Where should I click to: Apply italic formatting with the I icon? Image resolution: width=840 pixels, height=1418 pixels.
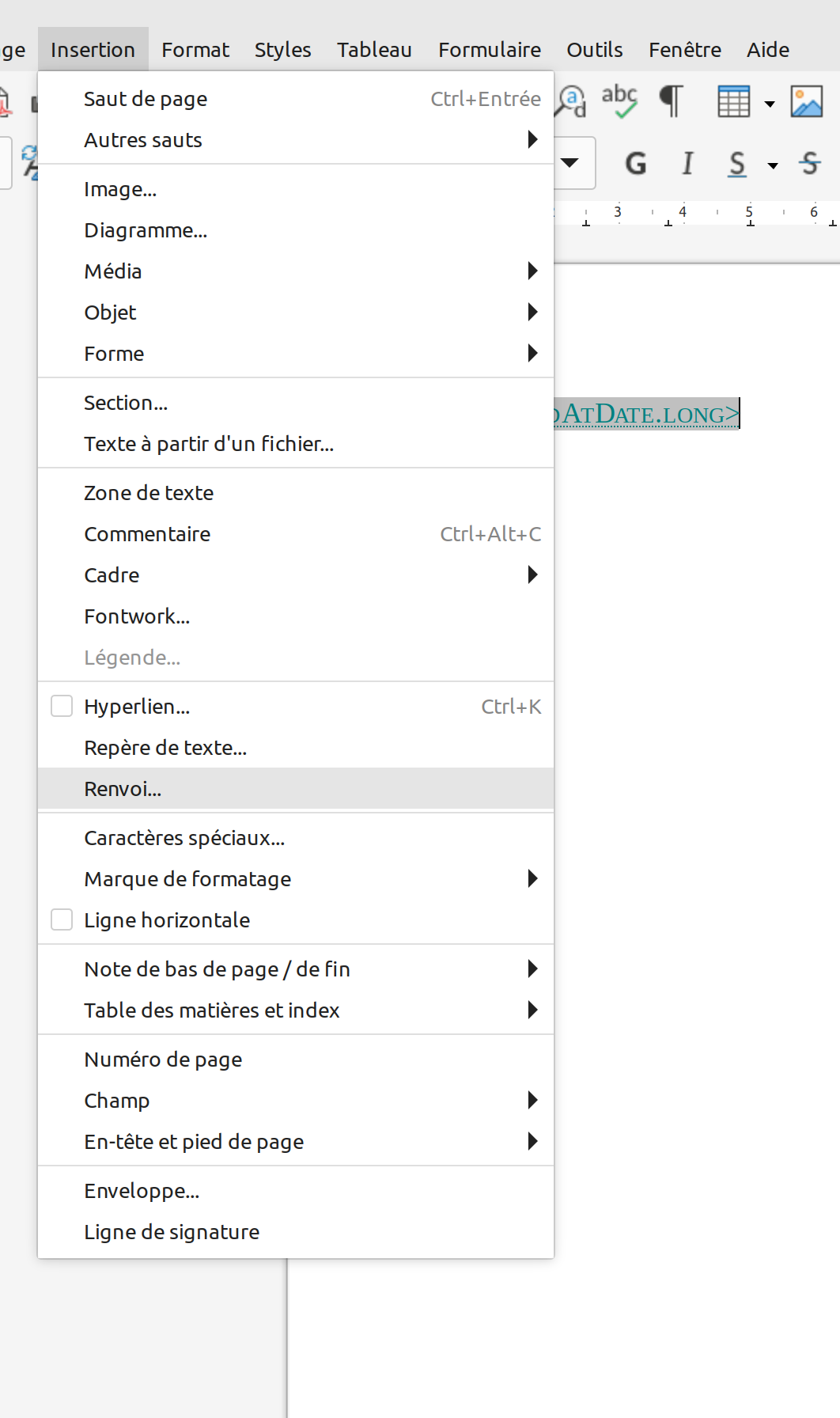click(x=686, y=163)
